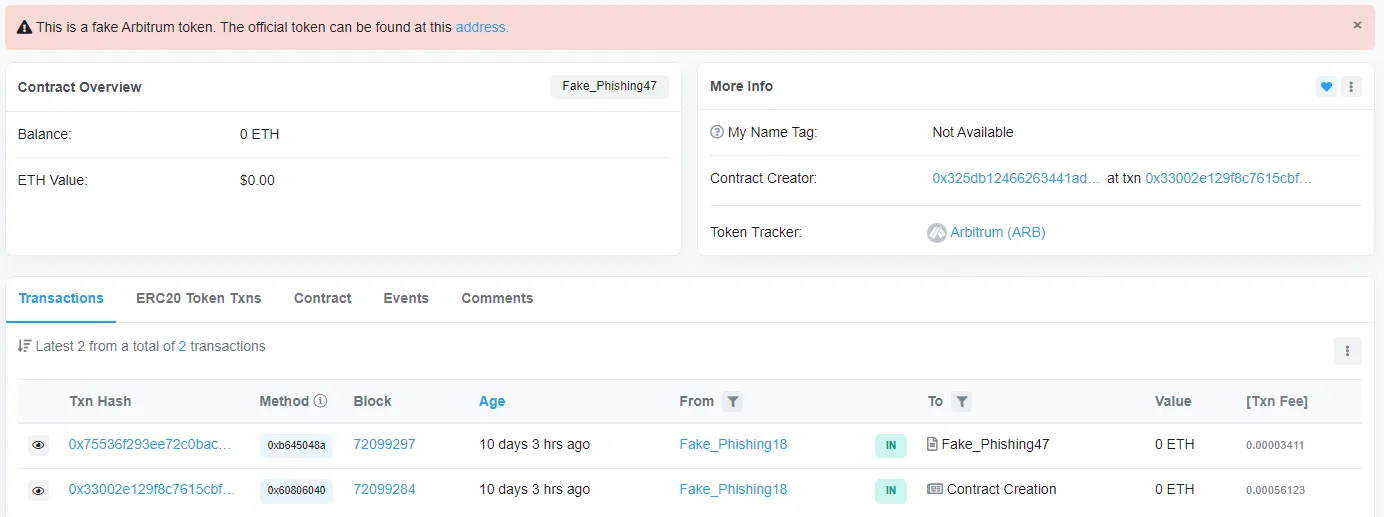Toggle the Age column time format
Viewport: 1384px width, 517px height.
pos(492,401)
